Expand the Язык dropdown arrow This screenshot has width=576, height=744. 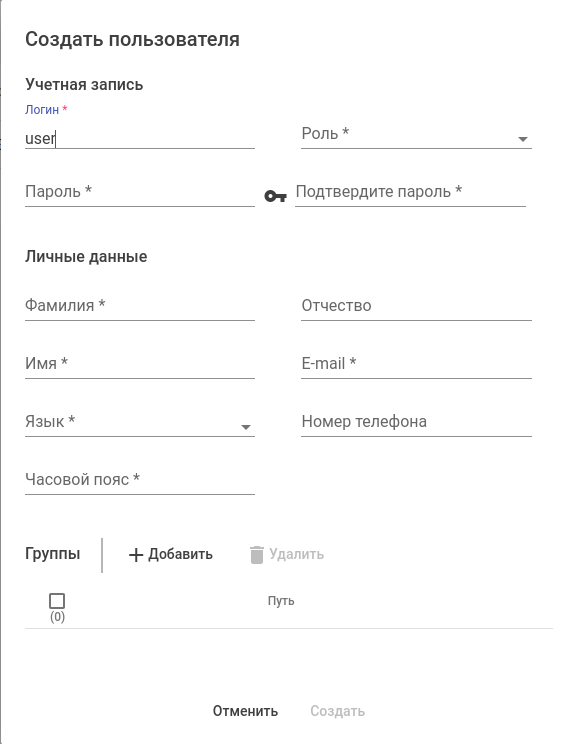pos(246,427)
